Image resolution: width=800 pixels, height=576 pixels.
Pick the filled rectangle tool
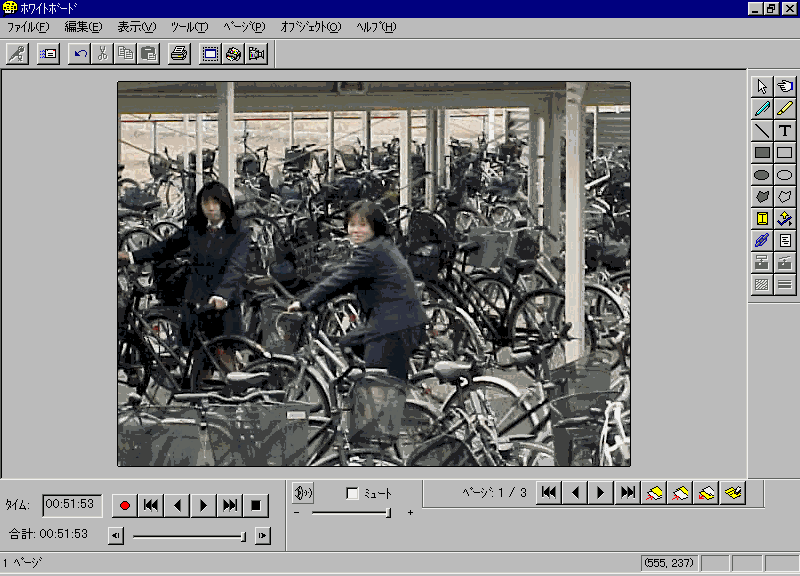(x=763, y=153)
